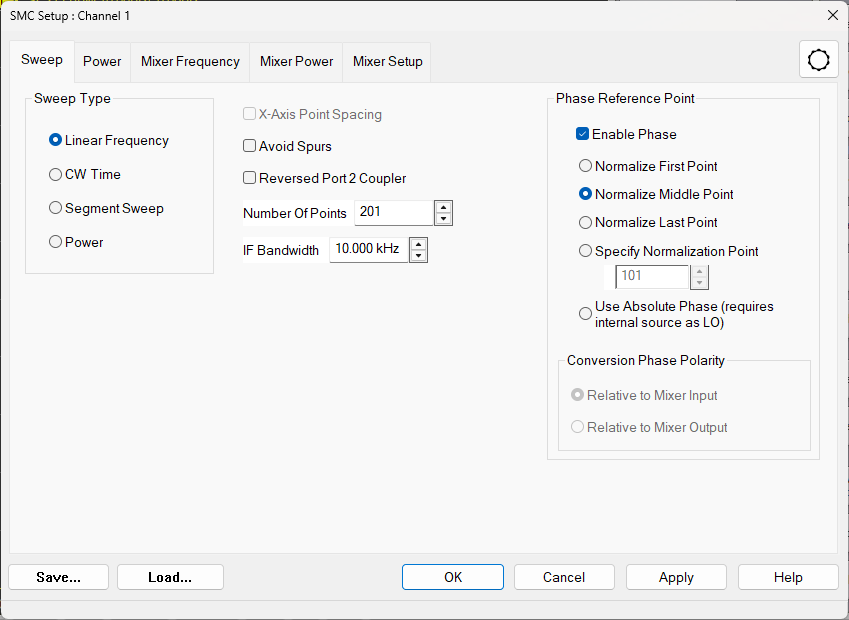849x620 pixels.
Task: Confirm settings with OK
Action: pyautogui.click(x=453, y=577)
